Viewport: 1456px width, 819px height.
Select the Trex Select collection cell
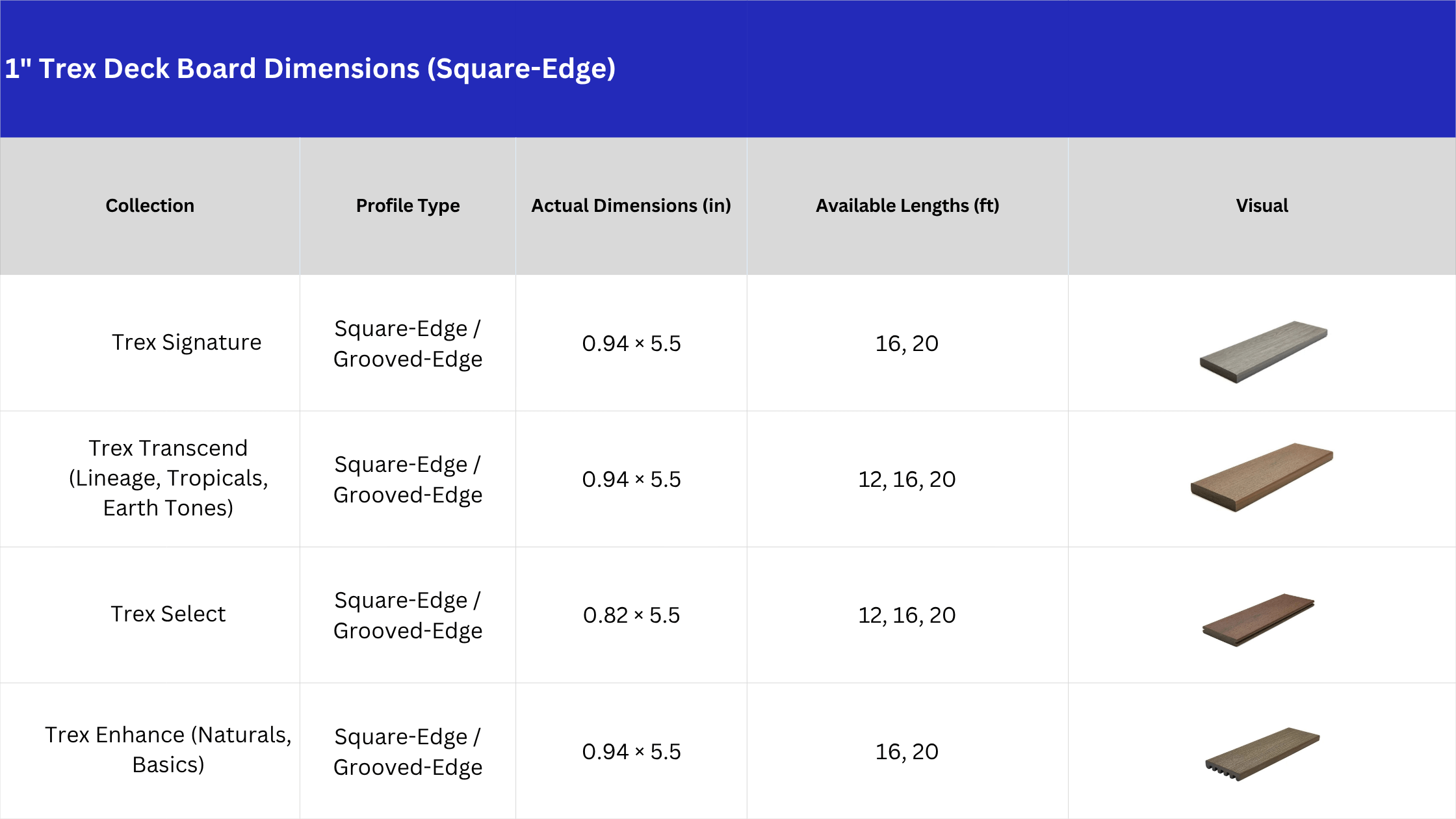tap(168, 614)
